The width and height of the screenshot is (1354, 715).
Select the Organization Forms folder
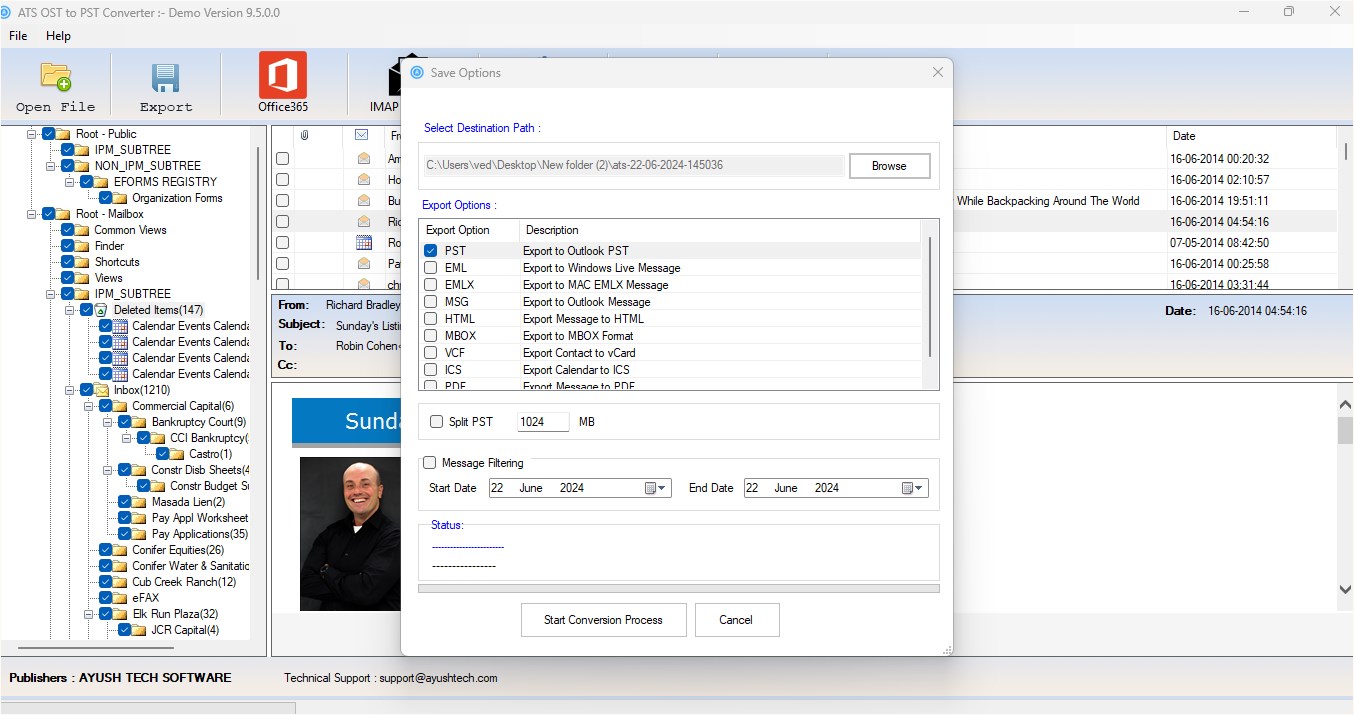pyautogui.click(x=177, y=198)
